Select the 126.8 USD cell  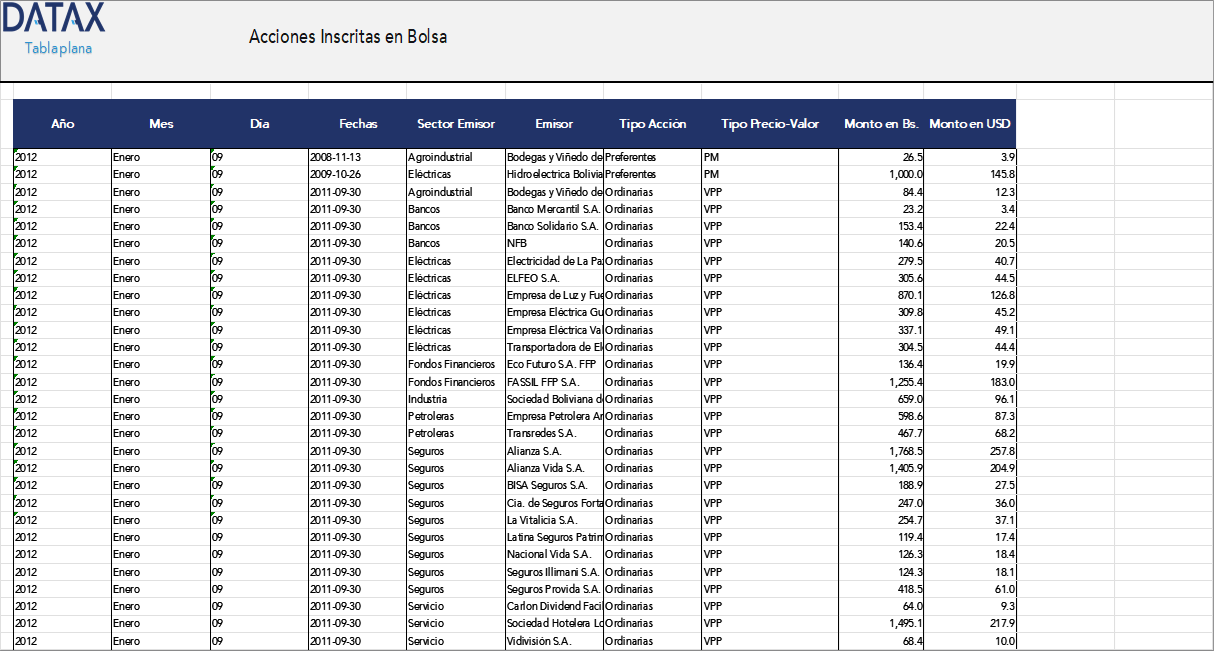970,295
